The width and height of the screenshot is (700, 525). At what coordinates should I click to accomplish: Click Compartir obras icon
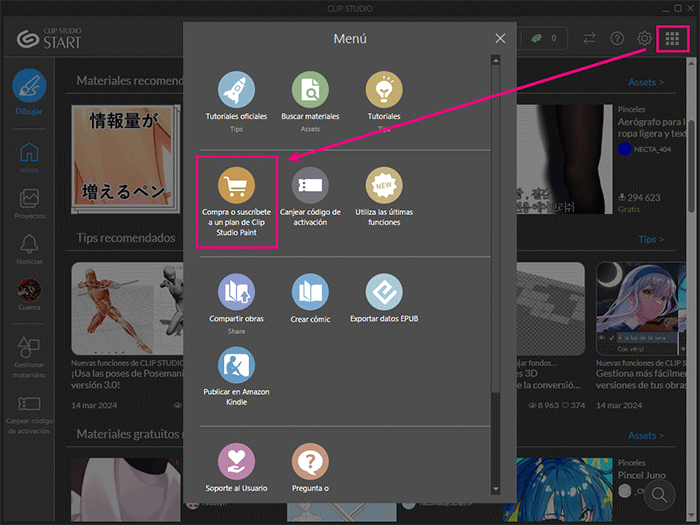tap(236, 292)
